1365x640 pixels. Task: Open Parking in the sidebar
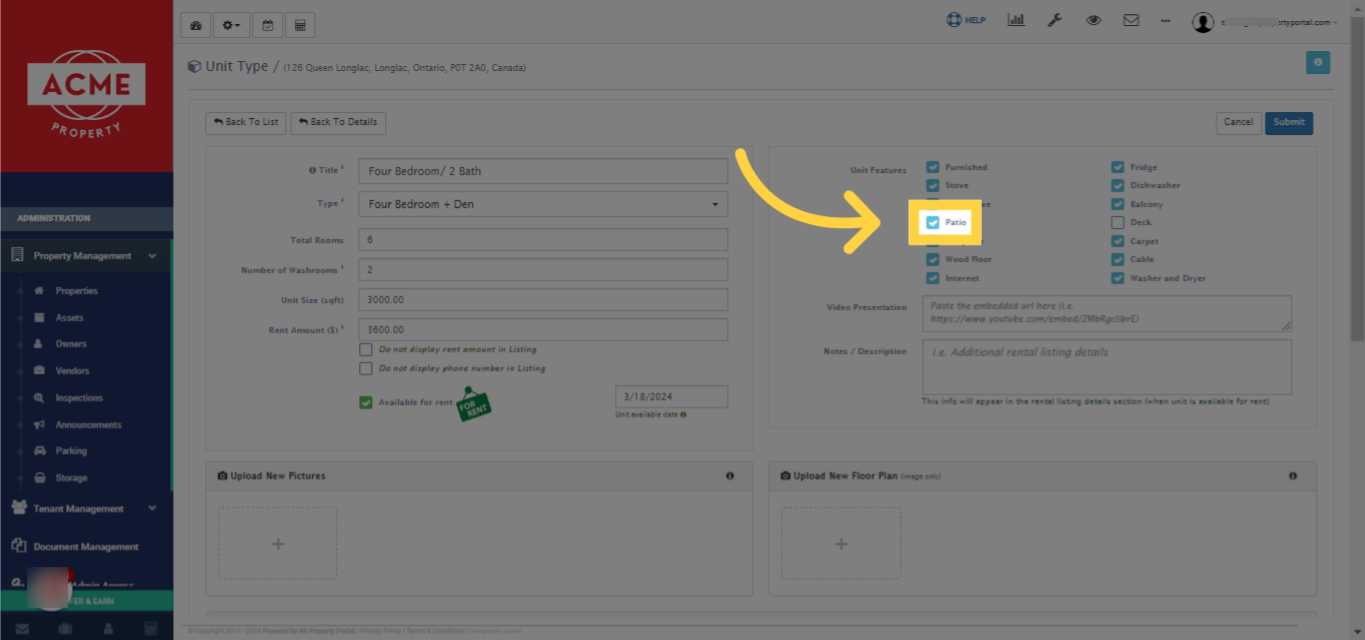tap(71, 451)
